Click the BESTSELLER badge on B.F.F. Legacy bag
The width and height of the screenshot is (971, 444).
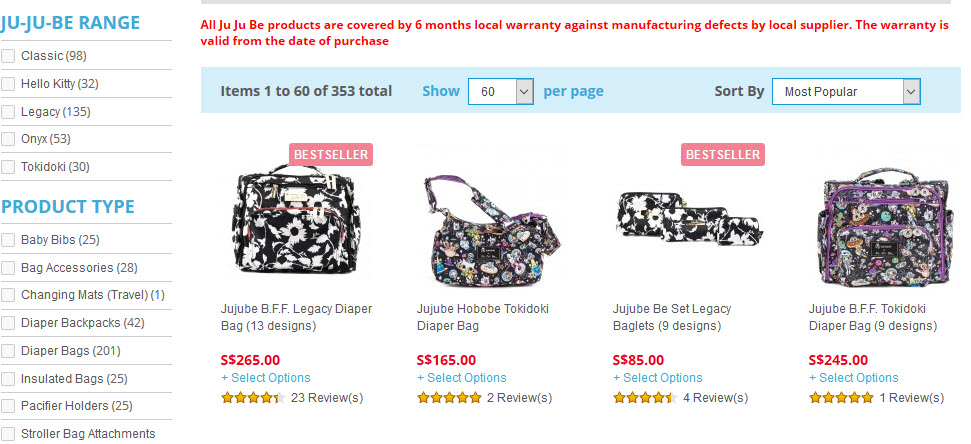point(331,154)
